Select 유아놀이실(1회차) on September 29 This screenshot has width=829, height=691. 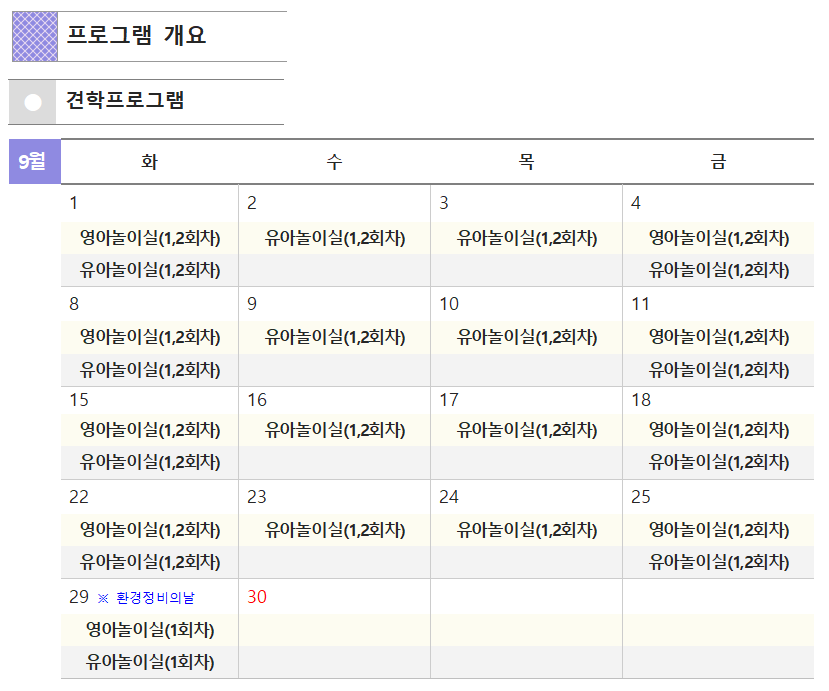coord(150,662)
